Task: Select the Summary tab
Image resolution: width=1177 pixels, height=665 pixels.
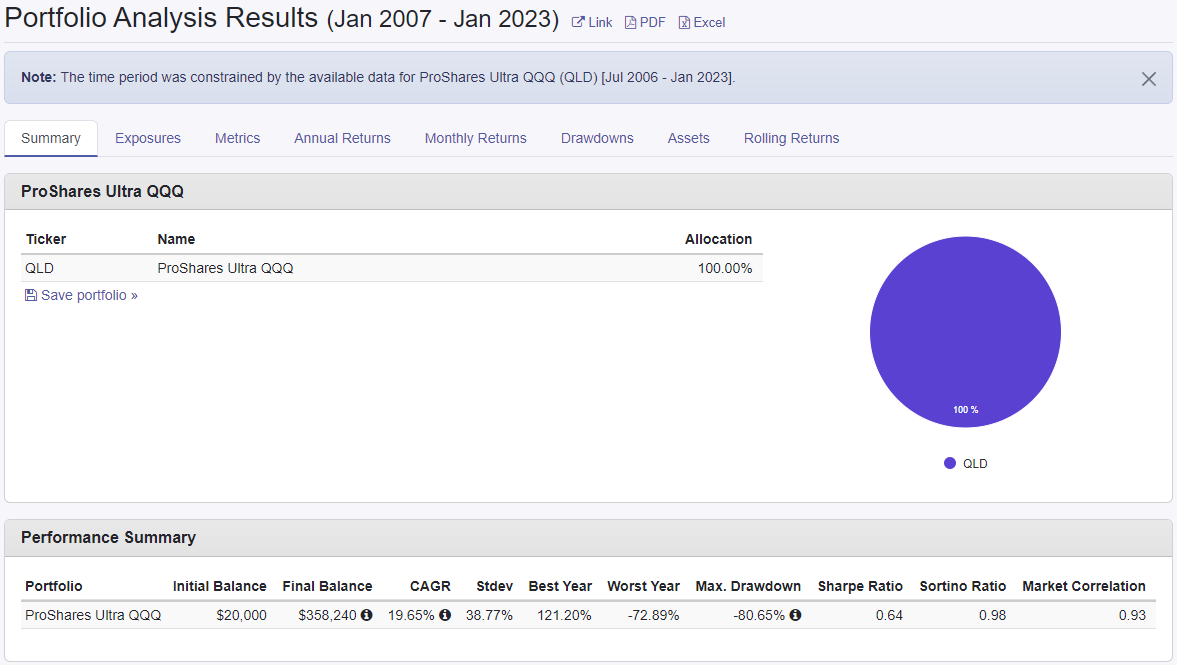Action: point(51,138)
